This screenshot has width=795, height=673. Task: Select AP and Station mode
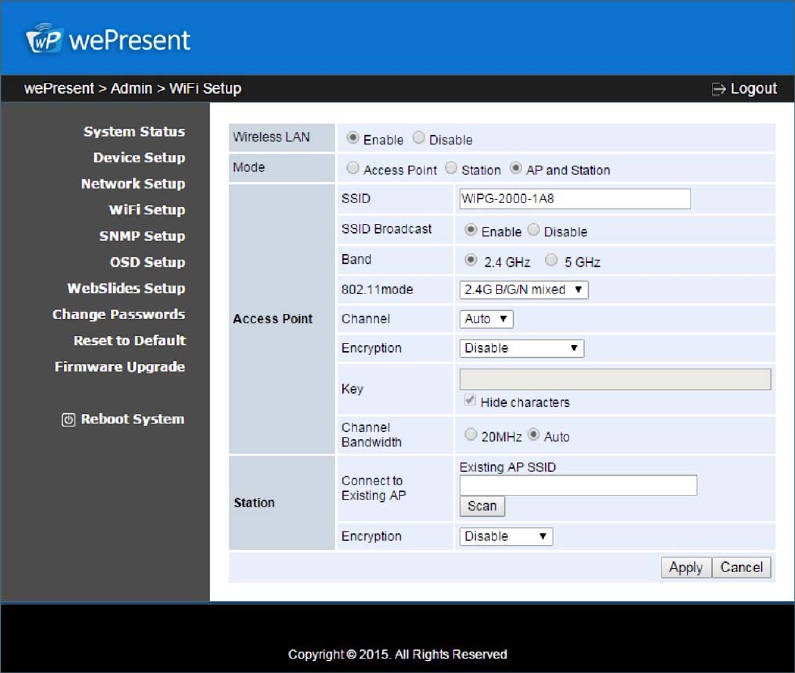pos(516,168)
